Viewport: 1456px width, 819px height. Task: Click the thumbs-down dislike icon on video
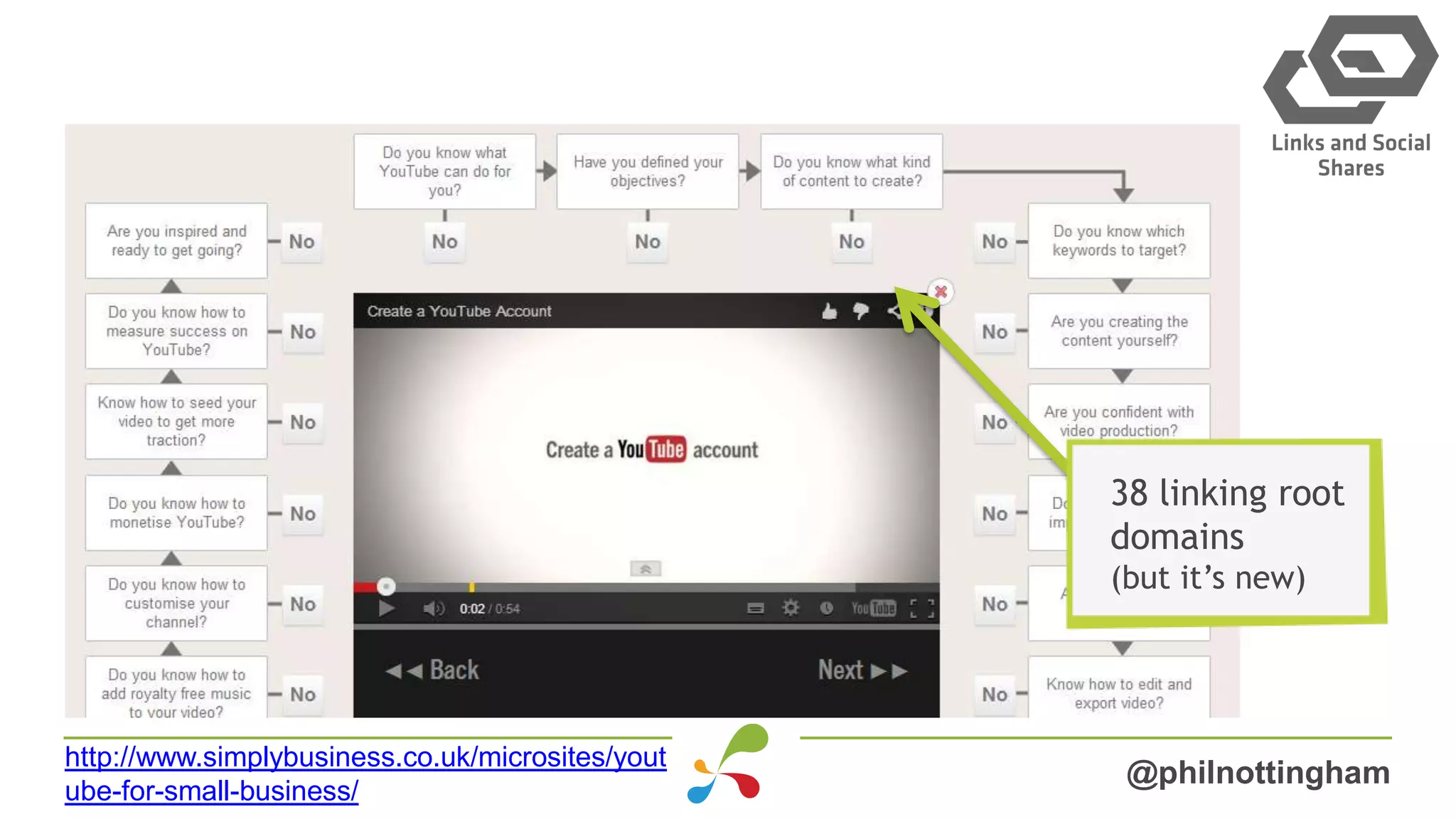tap(861, 311)
